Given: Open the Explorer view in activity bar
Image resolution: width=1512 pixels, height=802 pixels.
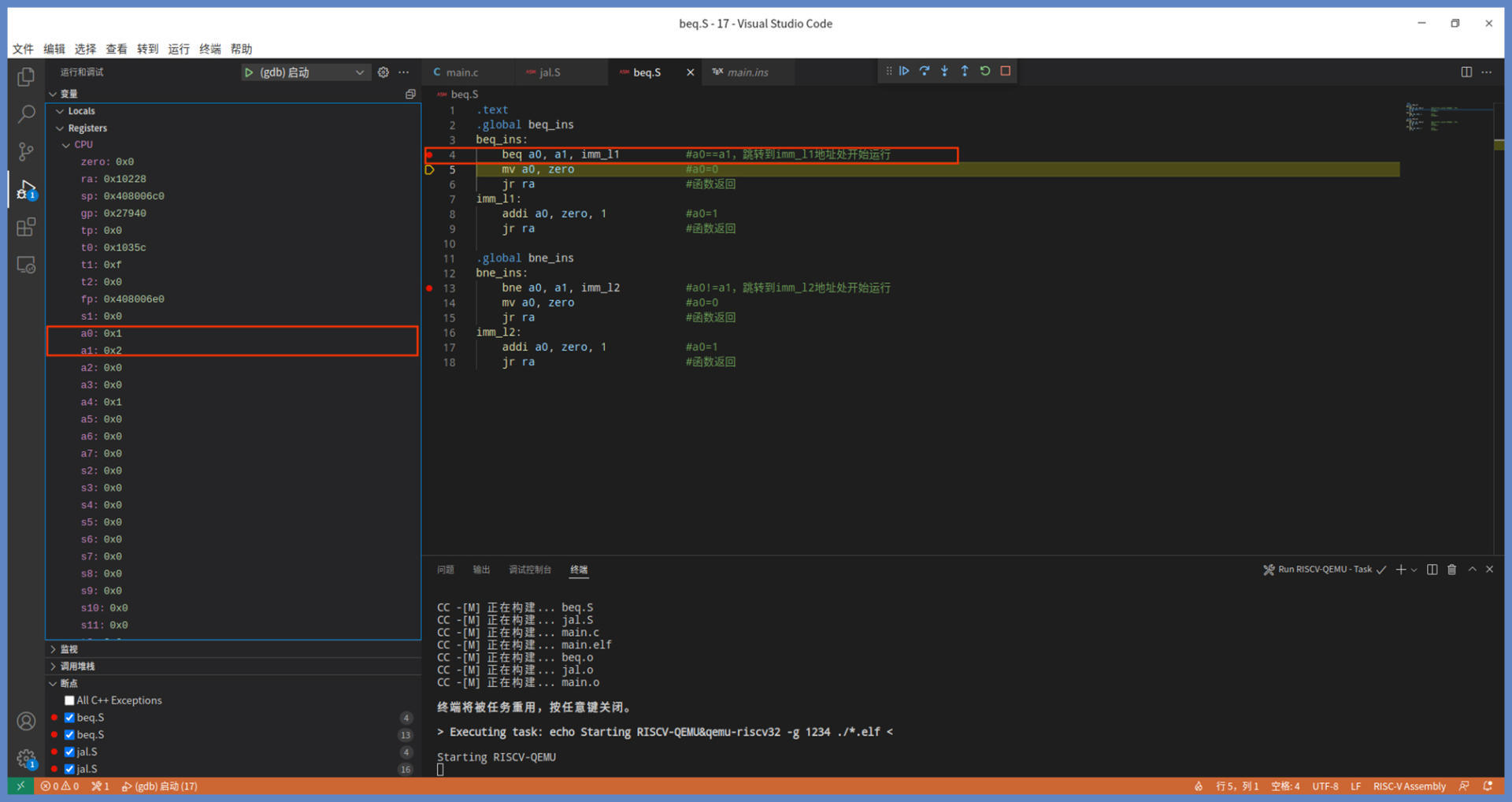Looking at the screenshot, I should [26, 76].
